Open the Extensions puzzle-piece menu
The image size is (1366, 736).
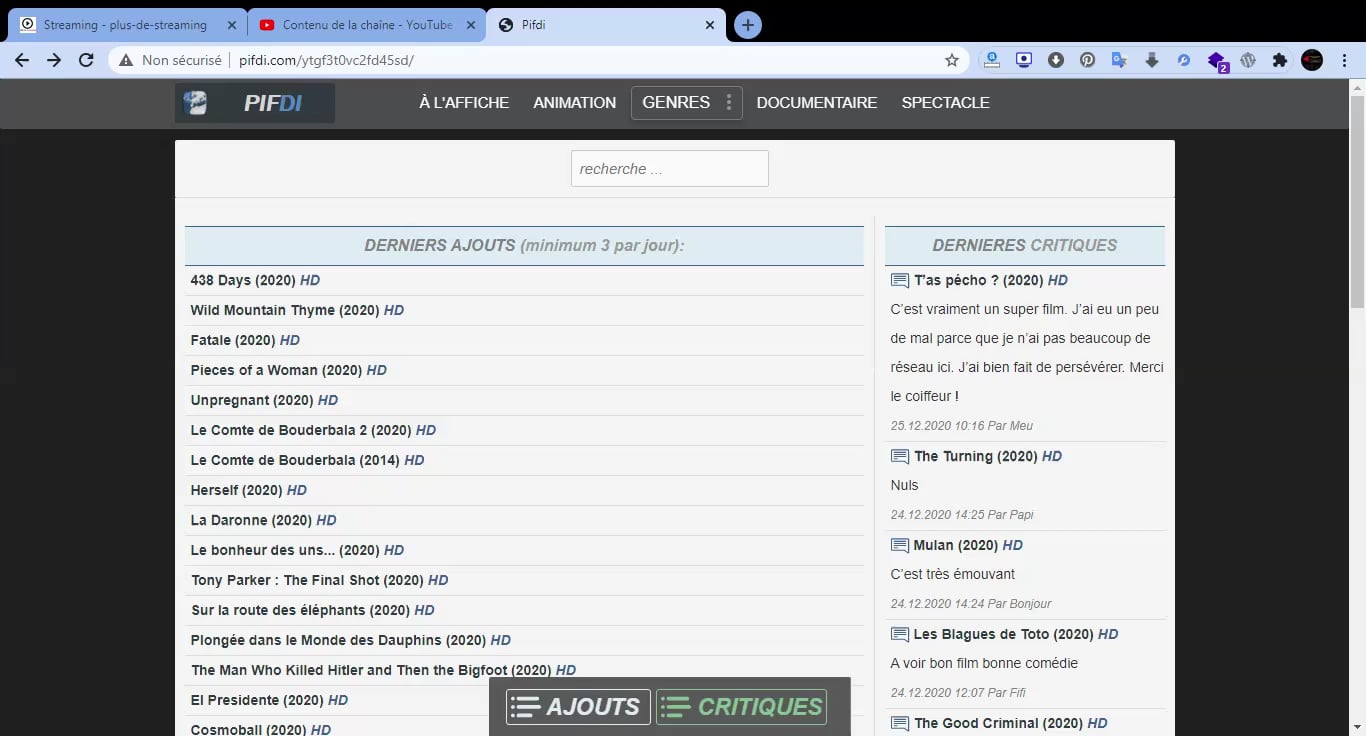pyautogui.click(x=1279, y=60)
